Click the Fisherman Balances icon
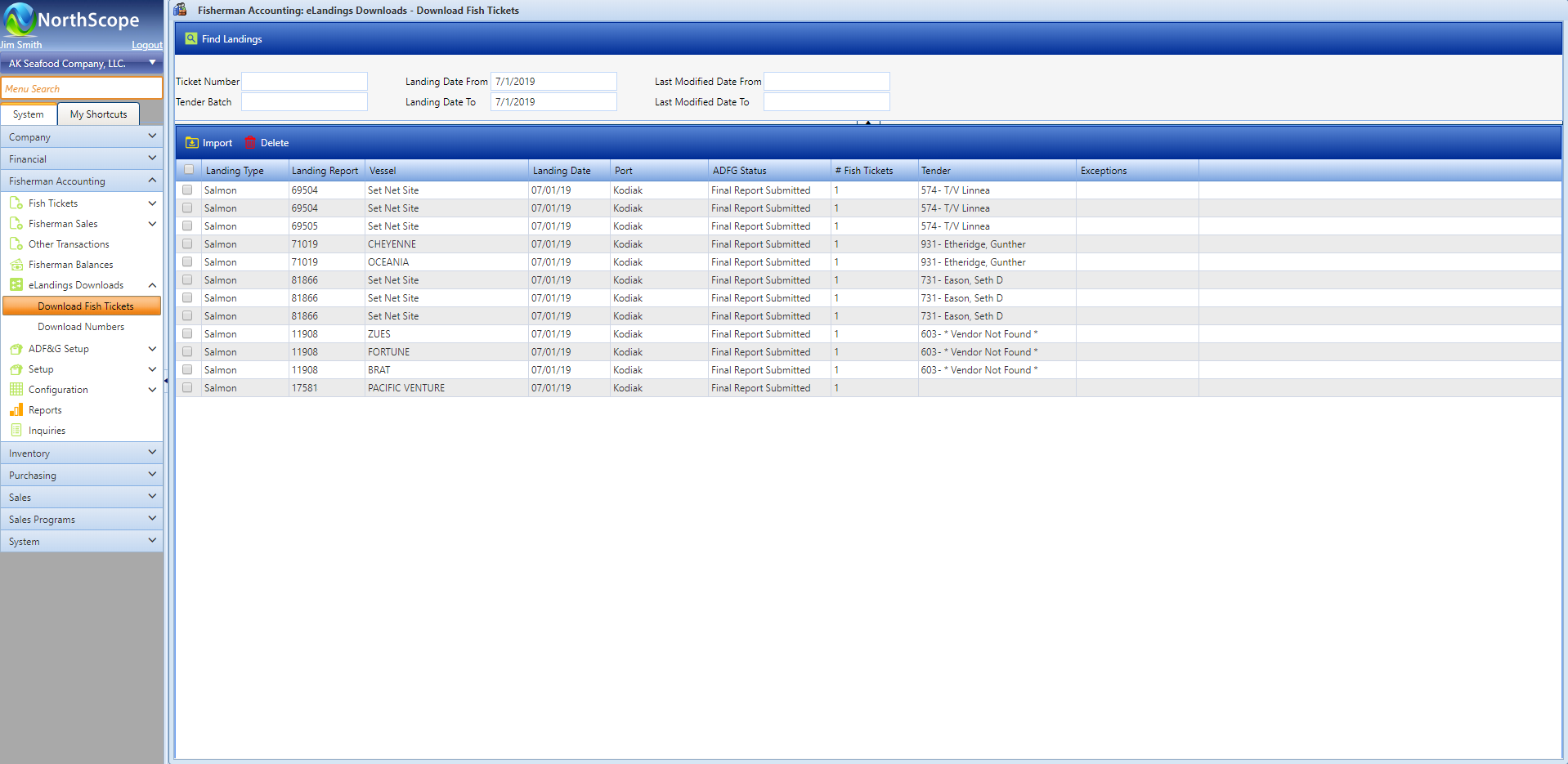This screenshot has height=764, width=1568. (x=16, y=264)
